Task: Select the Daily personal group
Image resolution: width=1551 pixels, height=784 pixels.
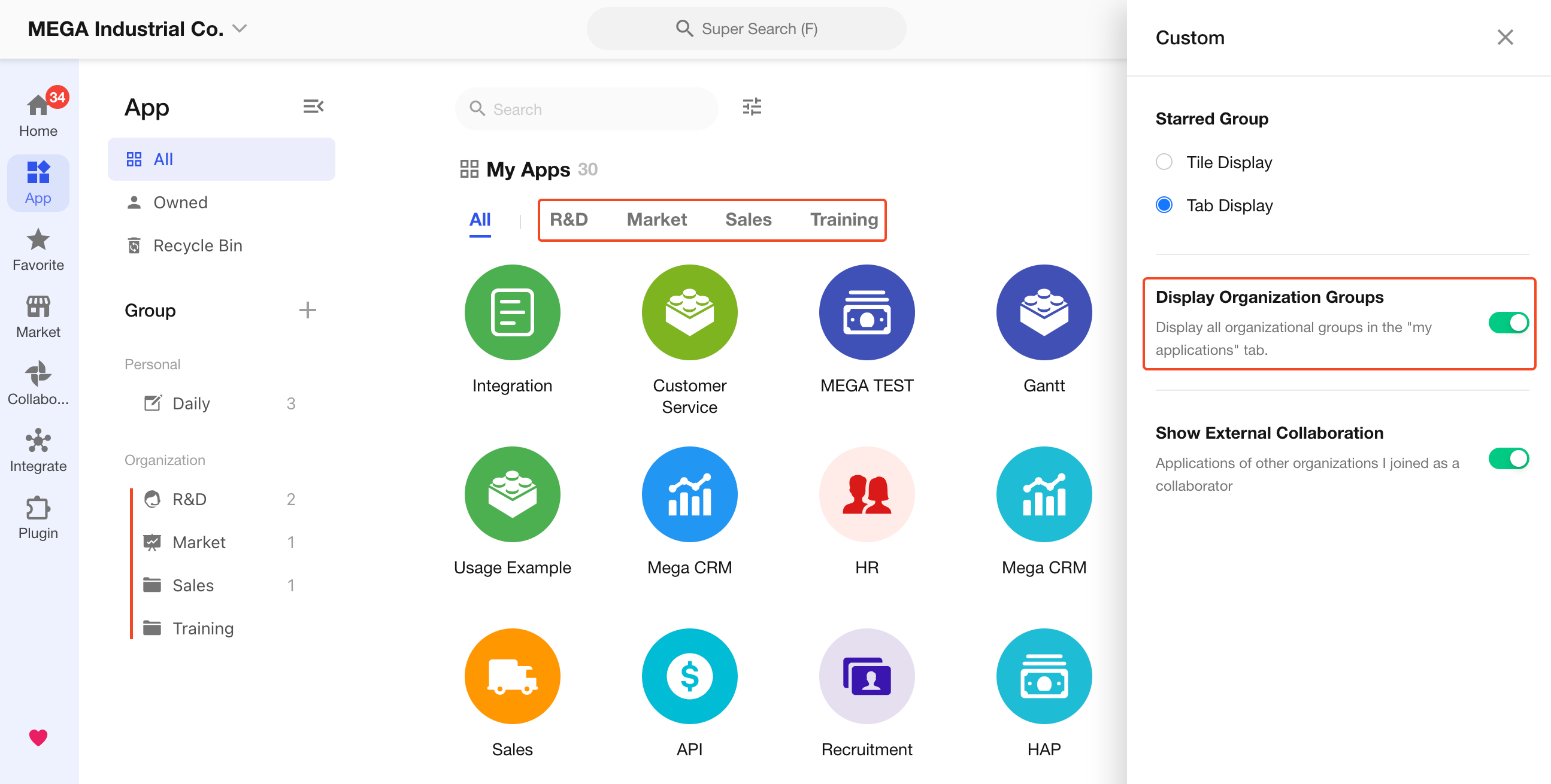Action: click(191, 403)
